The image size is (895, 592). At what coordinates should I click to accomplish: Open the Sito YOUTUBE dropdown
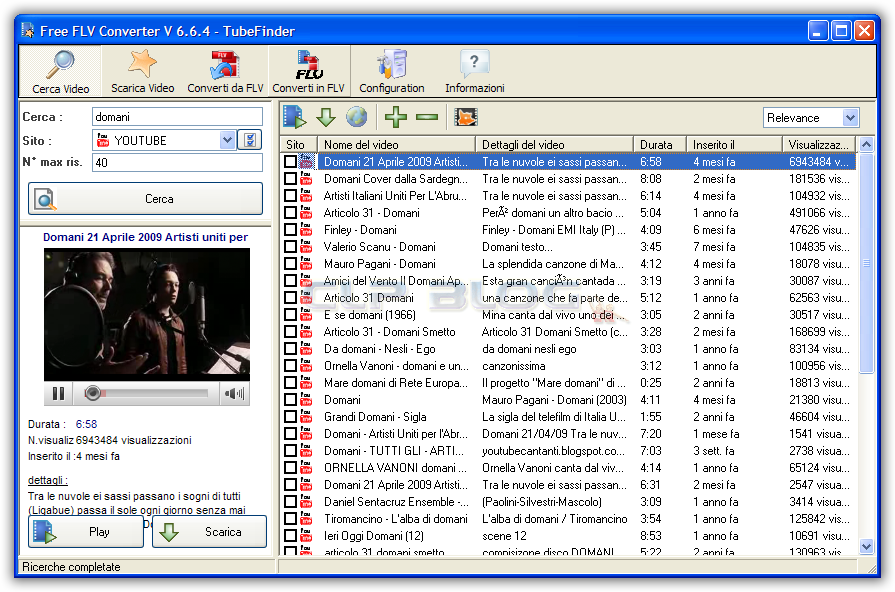coord(227,140)
